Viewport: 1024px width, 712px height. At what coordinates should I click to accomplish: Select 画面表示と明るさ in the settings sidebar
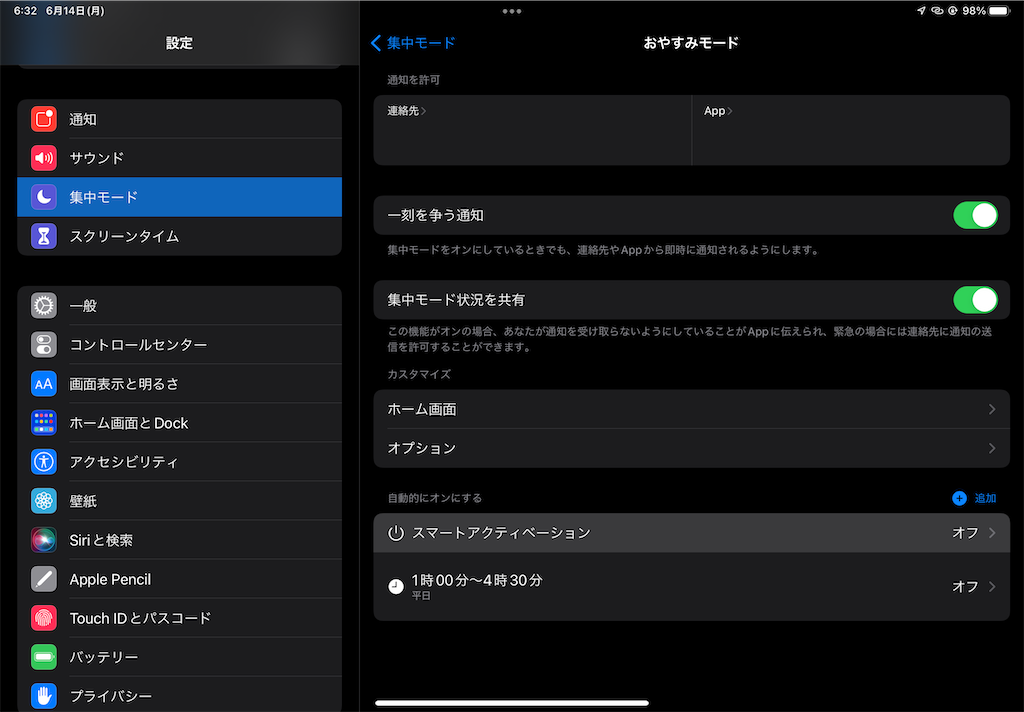tap(180, 384)
